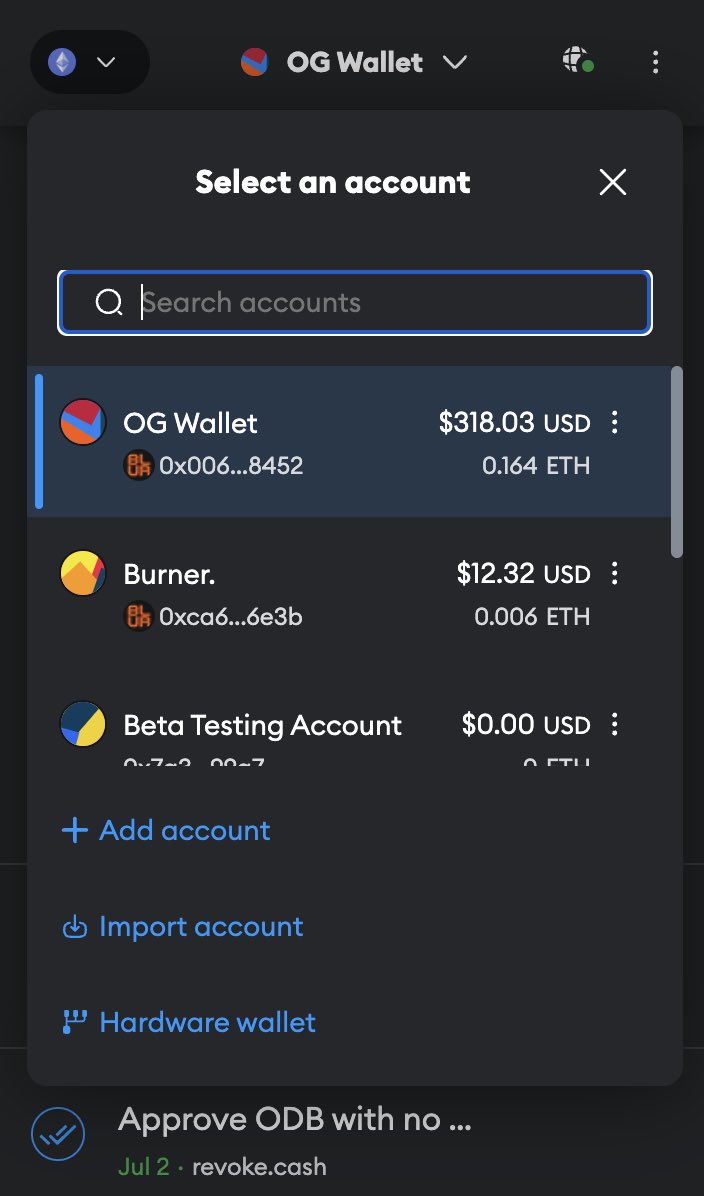Select the OG Wallet account avatar
Screen dimensions: 704x1196
[82, 422]
